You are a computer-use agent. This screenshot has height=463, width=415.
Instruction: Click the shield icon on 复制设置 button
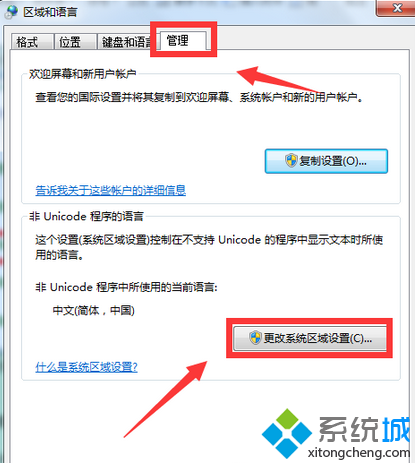pos(291,161)
